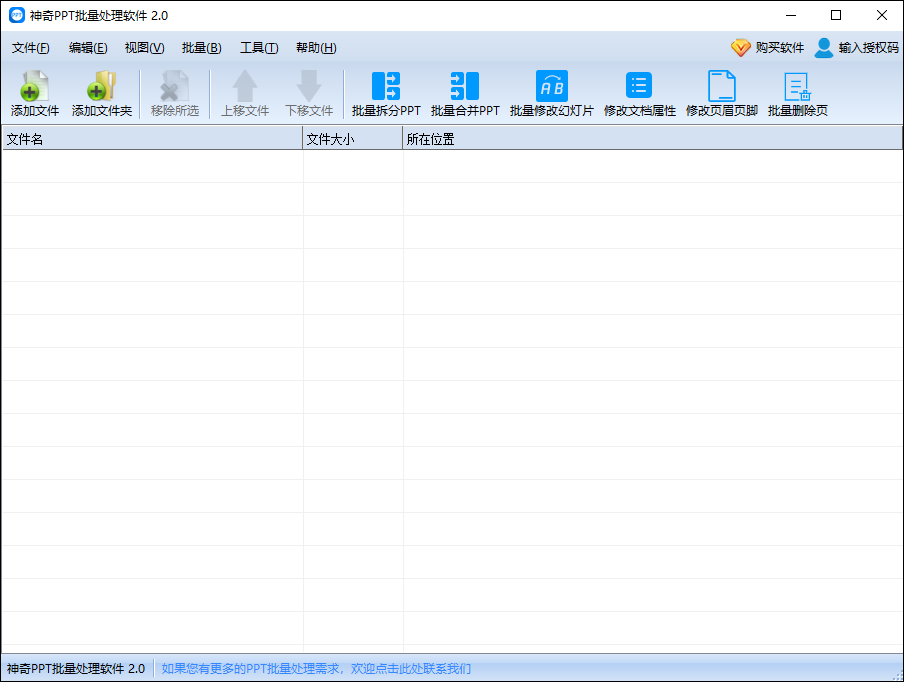Click the Add File (添加文件) icon
This screenshot has height=682, width=904.
pos(35,85)
